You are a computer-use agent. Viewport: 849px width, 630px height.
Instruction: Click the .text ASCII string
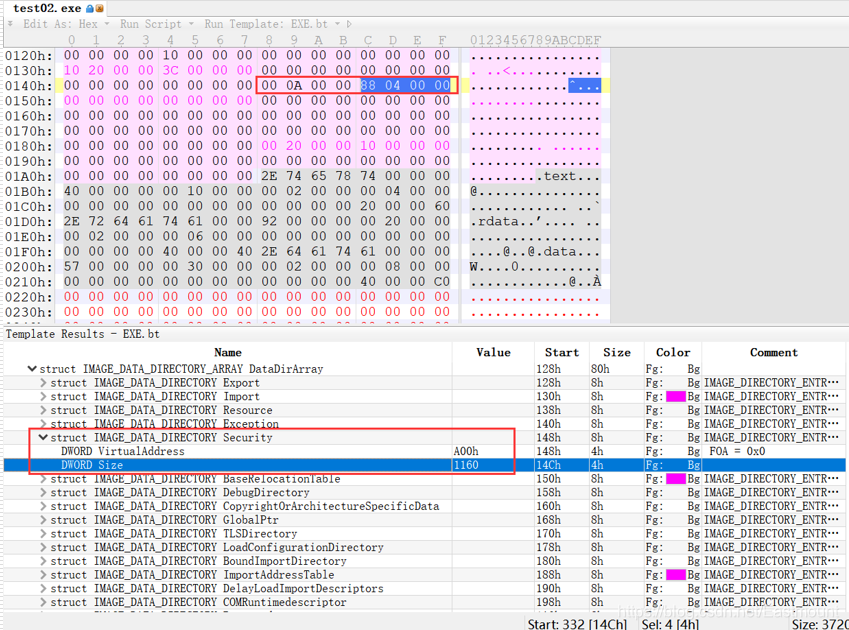[556, 176]
